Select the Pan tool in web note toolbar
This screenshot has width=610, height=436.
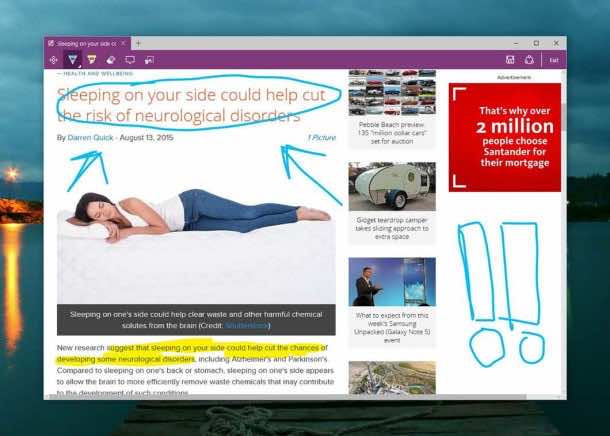(54, 60)
